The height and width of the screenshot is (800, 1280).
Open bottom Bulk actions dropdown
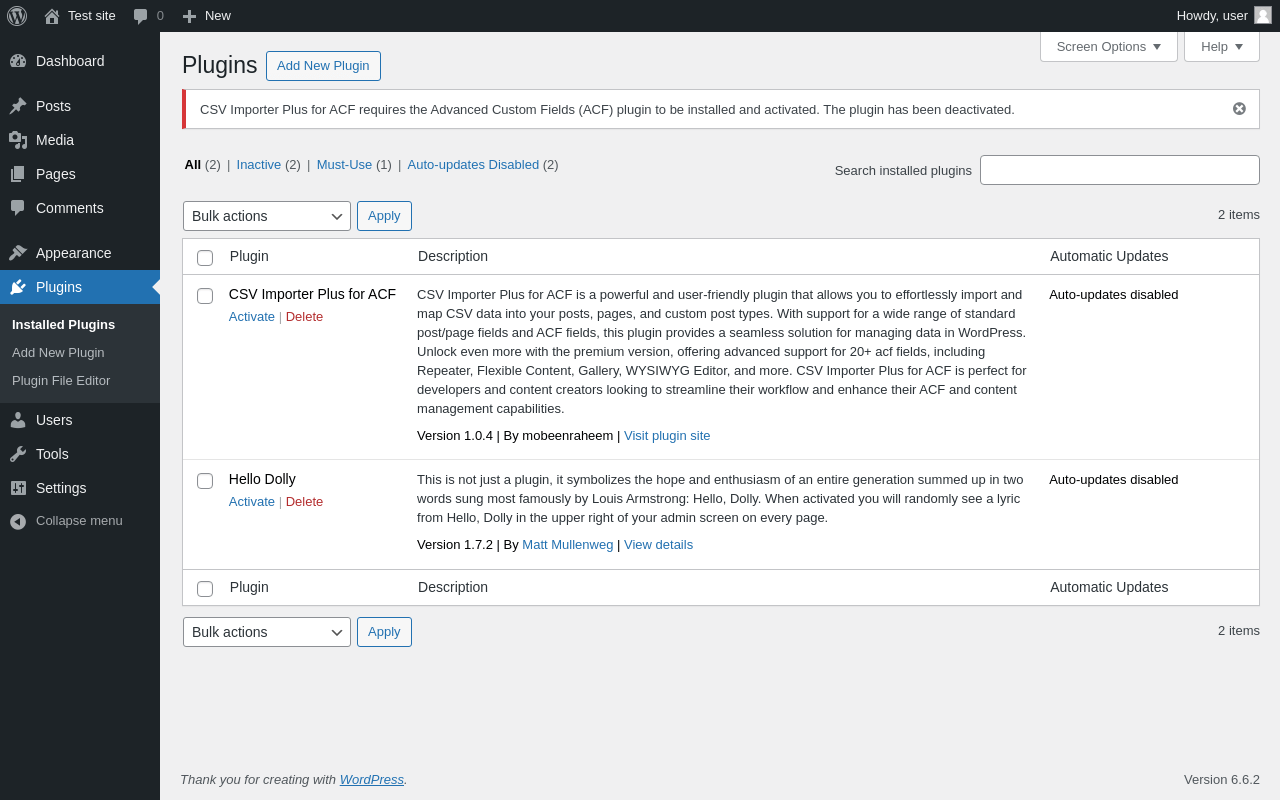[267, 632]
